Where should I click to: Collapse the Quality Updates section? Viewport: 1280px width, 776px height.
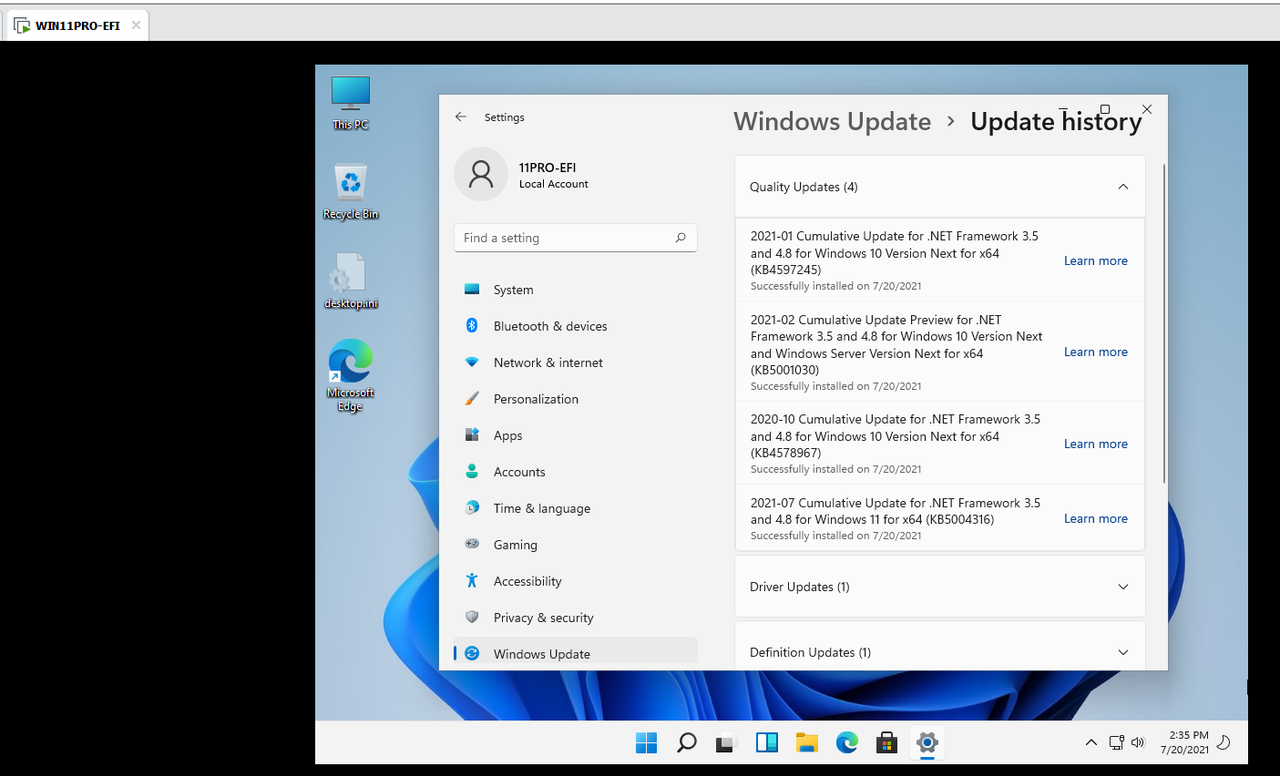(x=1123, y=187)
